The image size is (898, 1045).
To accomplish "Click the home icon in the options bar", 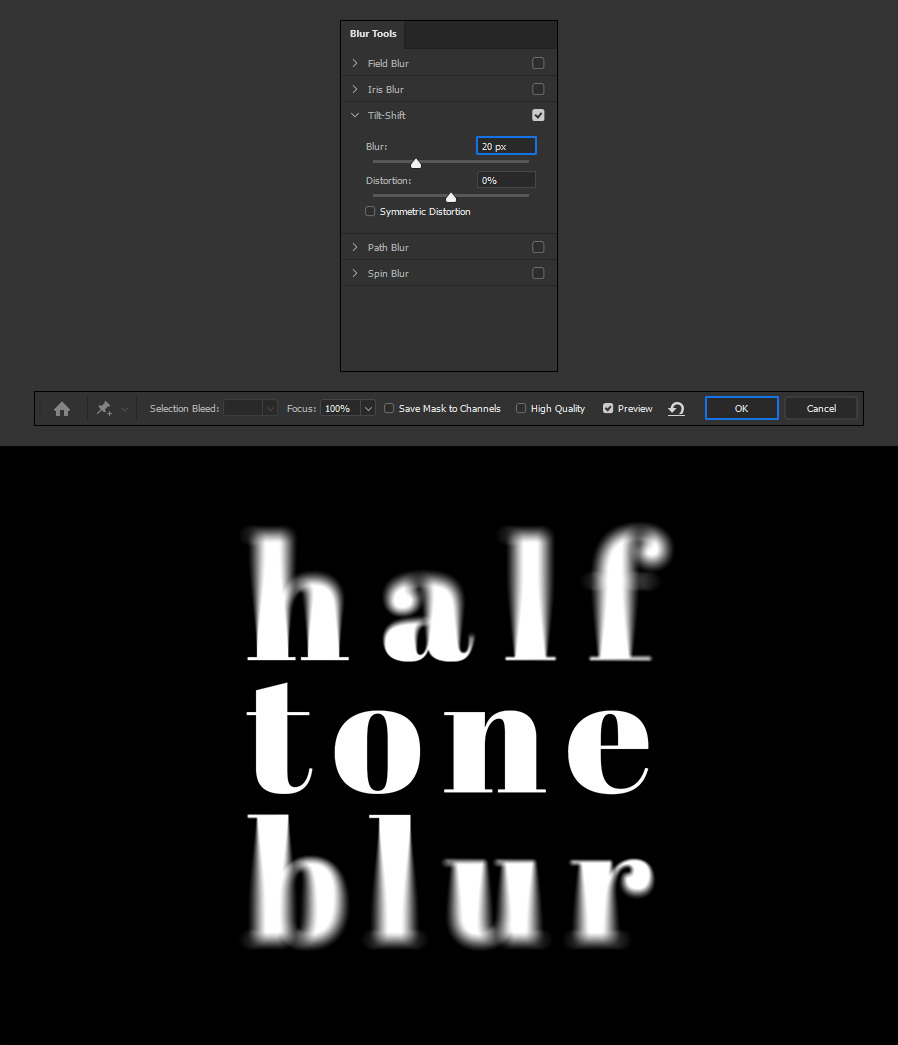I will [62, 409].
